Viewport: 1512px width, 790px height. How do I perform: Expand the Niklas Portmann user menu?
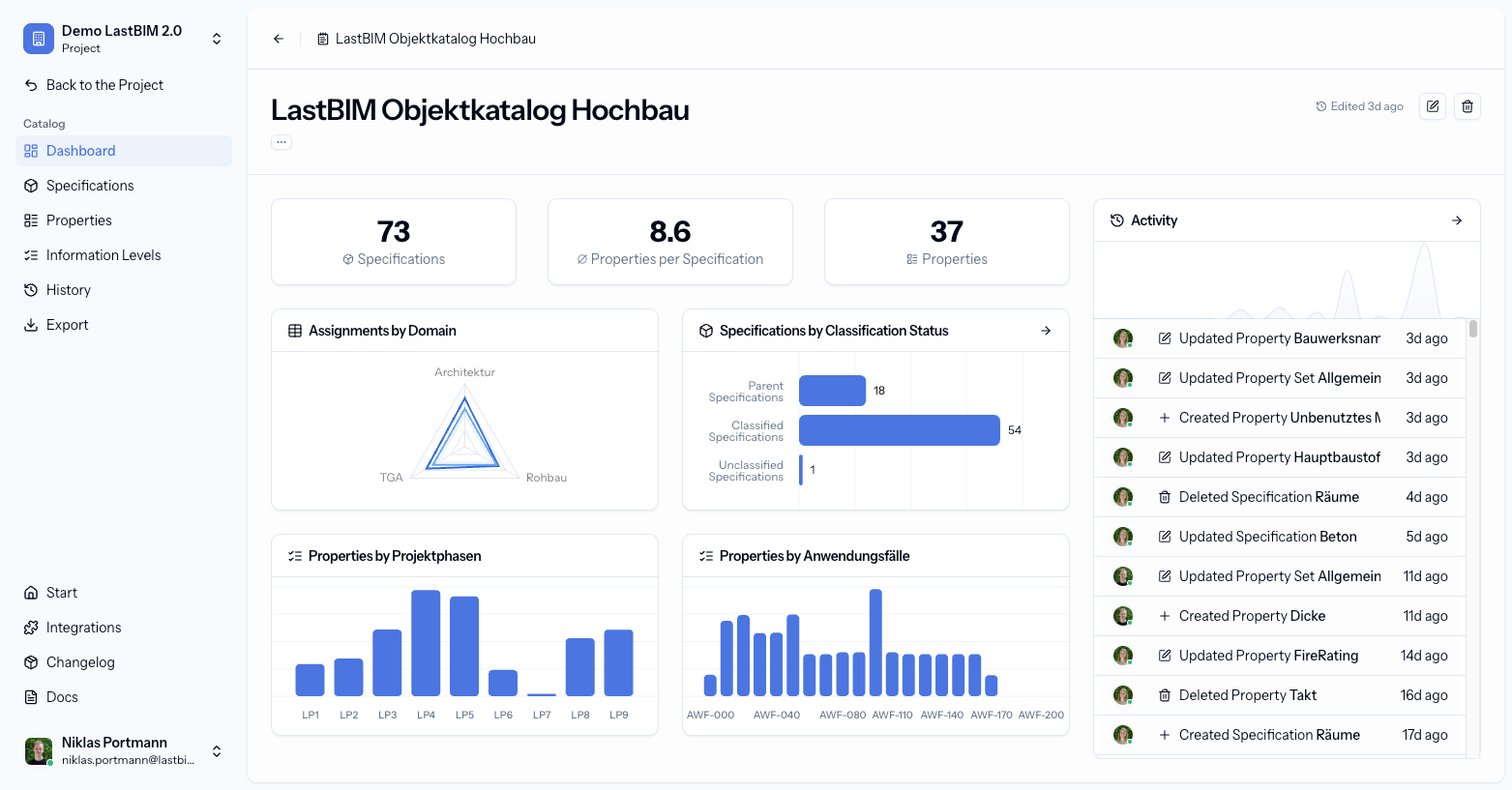[217, 751]
